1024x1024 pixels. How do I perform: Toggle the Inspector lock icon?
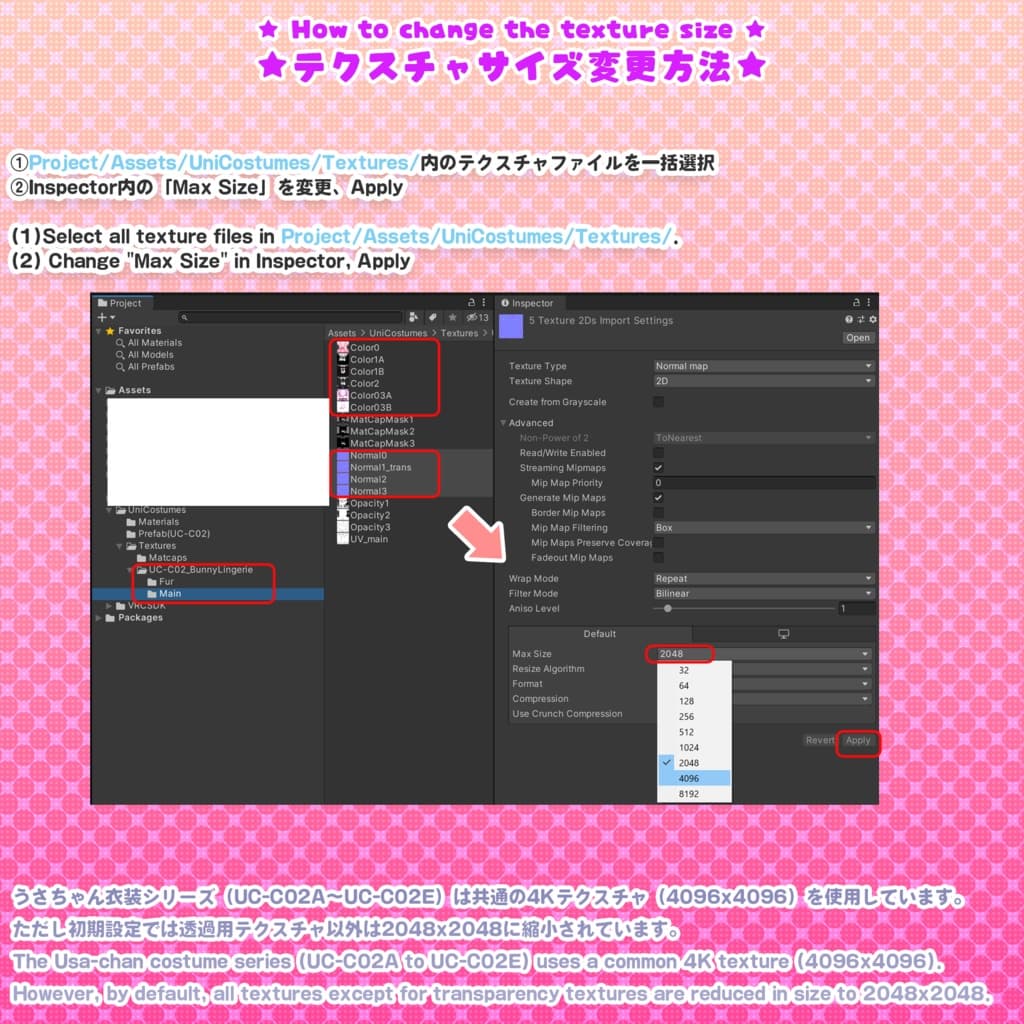pyautogui.click(x=857, y=301)
